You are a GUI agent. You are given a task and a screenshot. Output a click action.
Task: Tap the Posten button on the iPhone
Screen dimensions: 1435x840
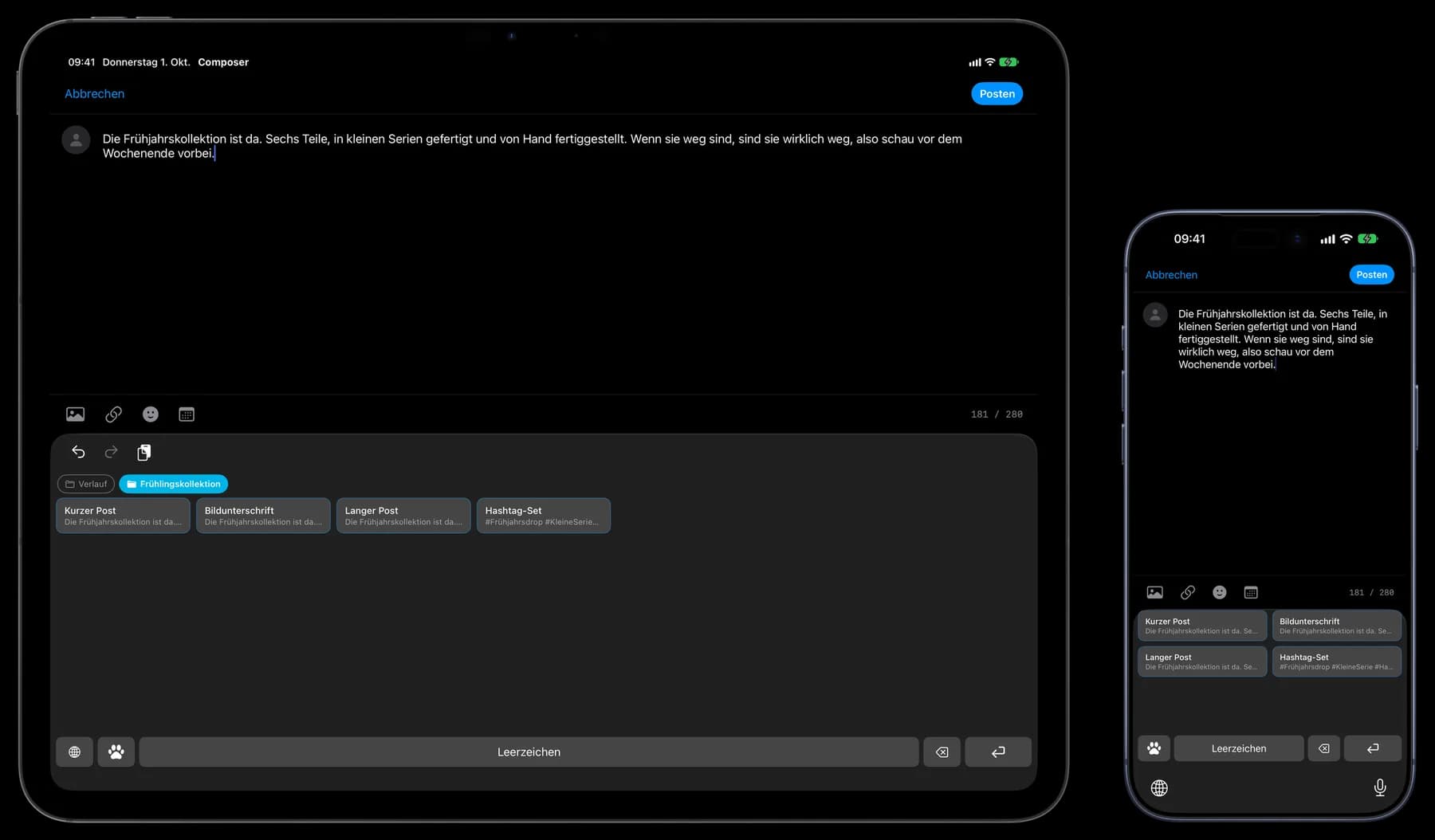tap(1372, 275)
